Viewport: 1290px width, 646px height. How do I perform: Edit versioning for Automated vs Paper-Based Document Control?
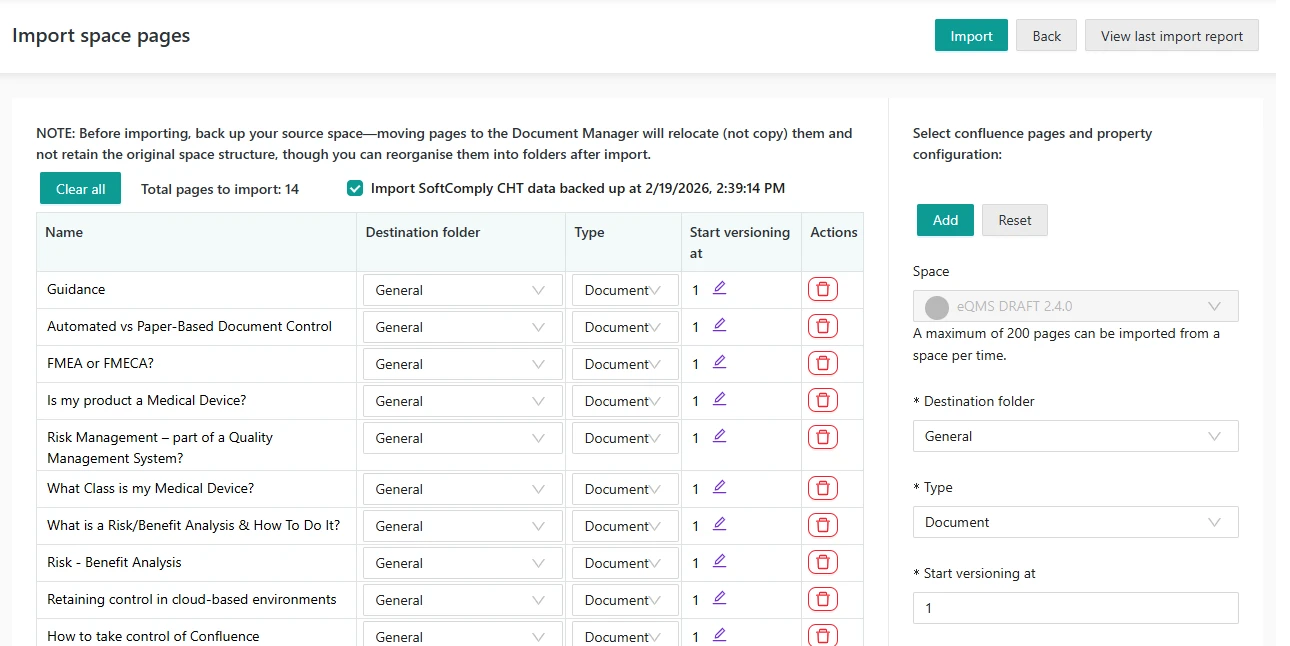pos(719,325)
